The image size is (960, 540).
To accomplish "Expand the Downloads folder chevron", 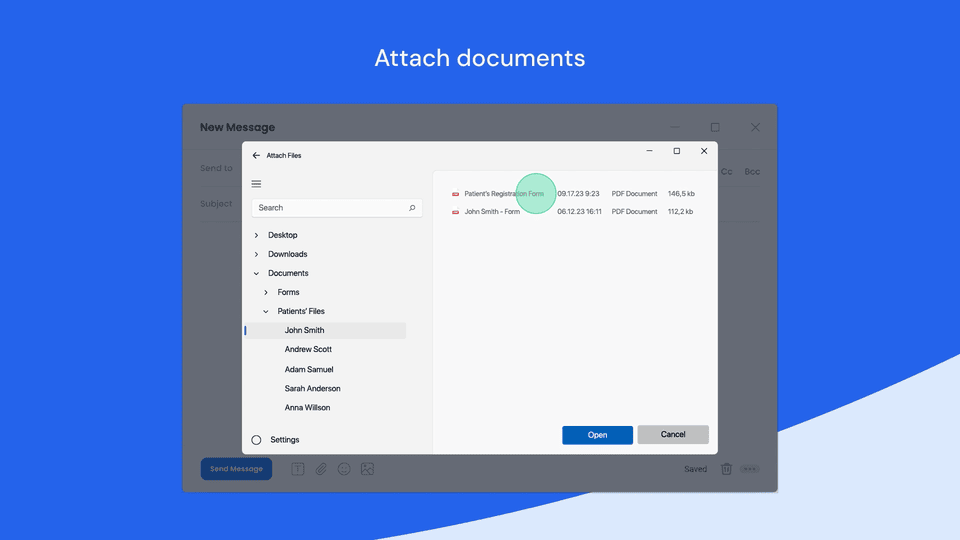I will tap(257, 254).
